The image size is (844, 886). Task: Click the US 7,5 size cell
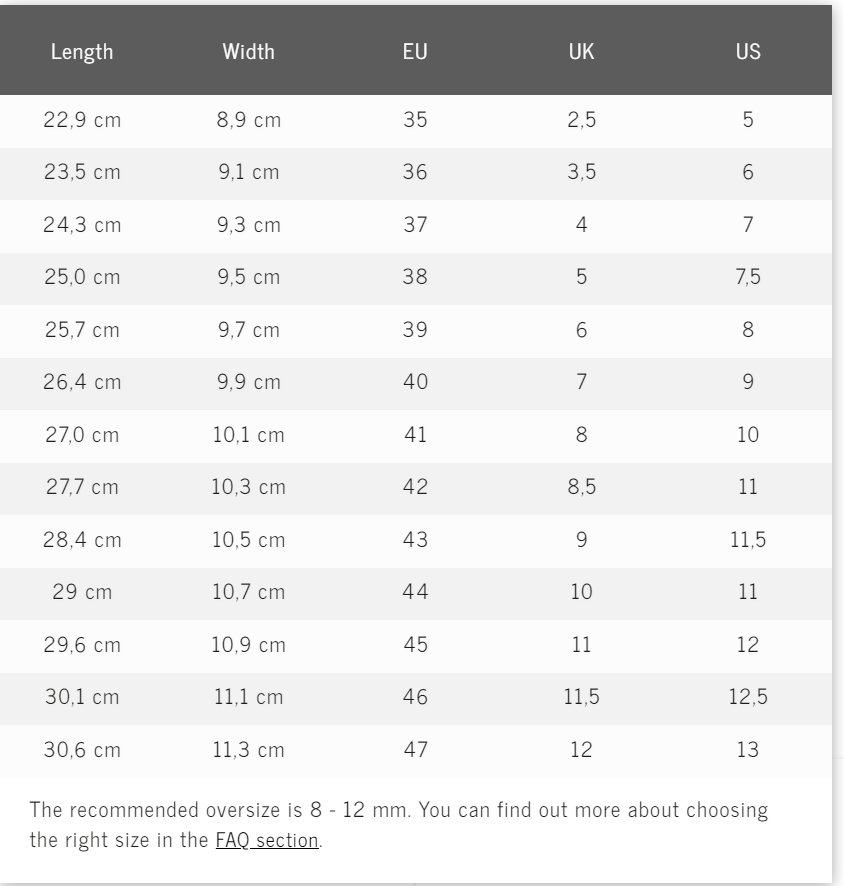(x=748, y=277)
